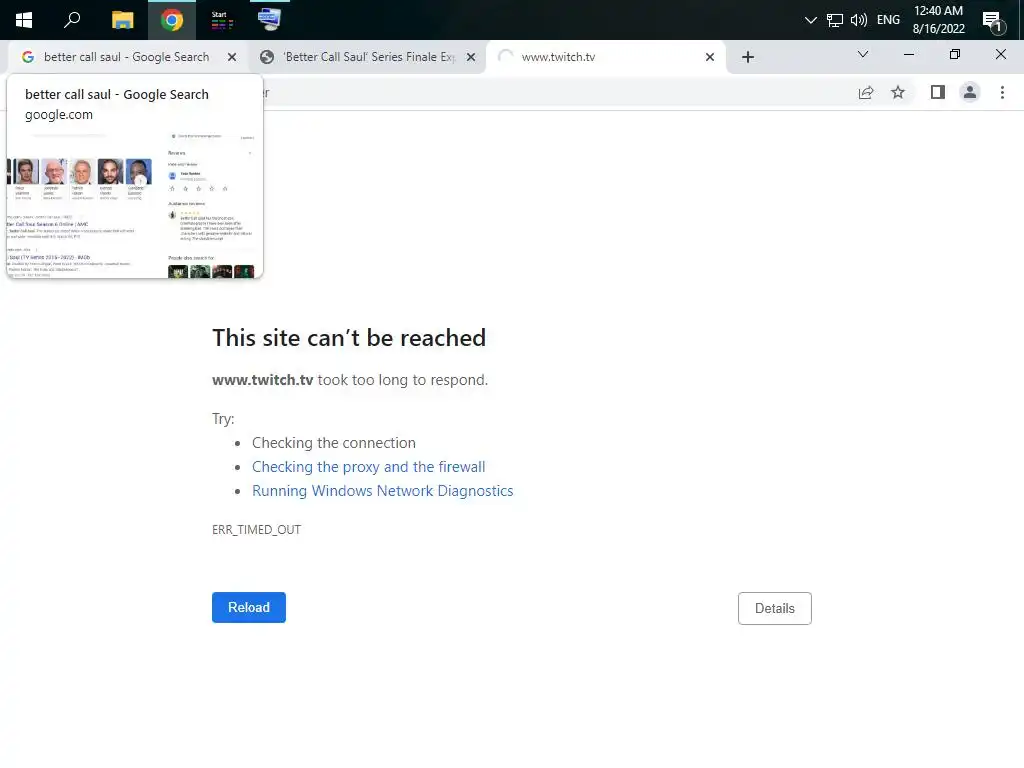Image resolution: width=1024 pixels, height=768 pixels.
Task: Open the Start colored-bars app in taskbar
Action: tap(221, 20)
